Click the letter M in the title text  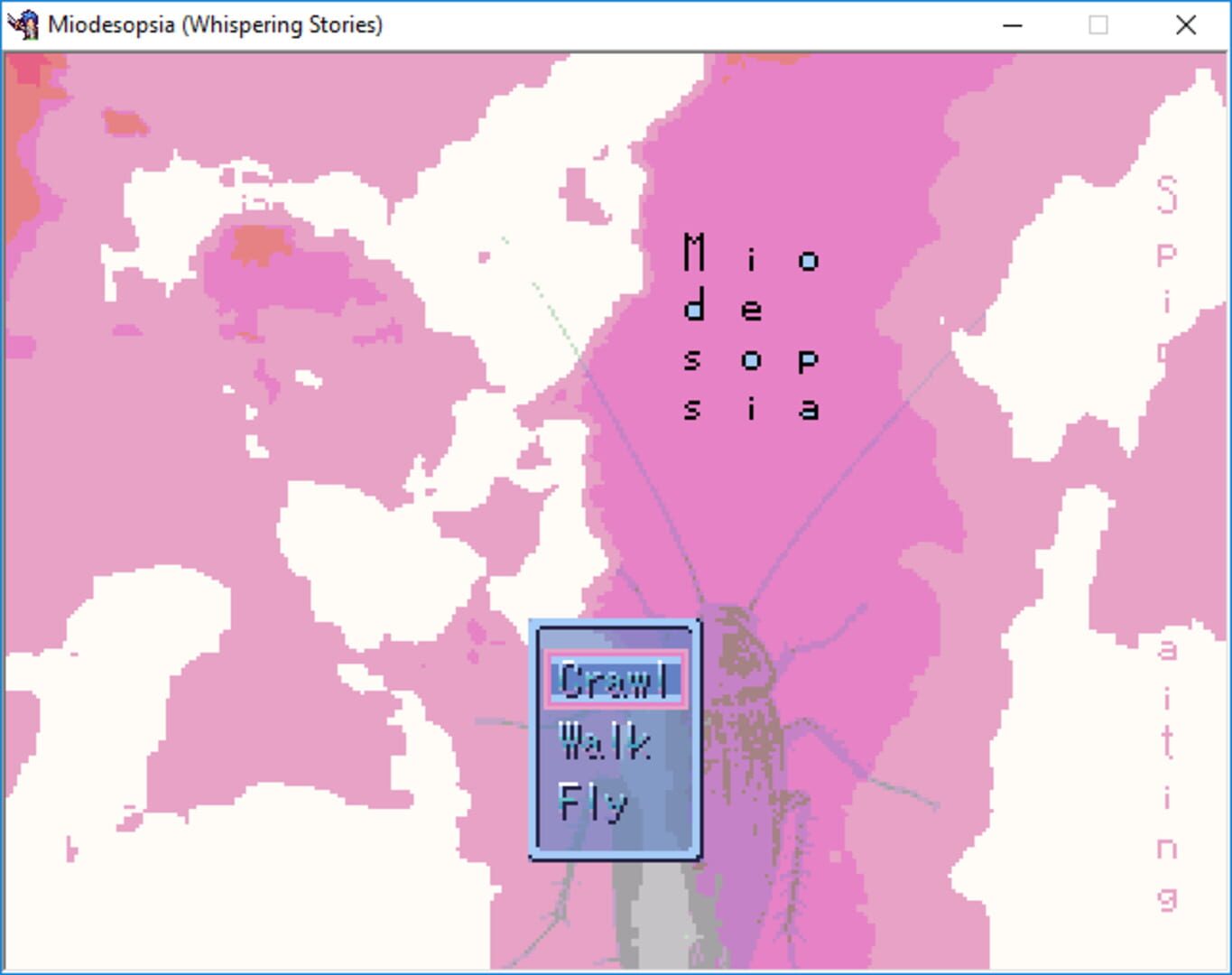click(693, 253)
